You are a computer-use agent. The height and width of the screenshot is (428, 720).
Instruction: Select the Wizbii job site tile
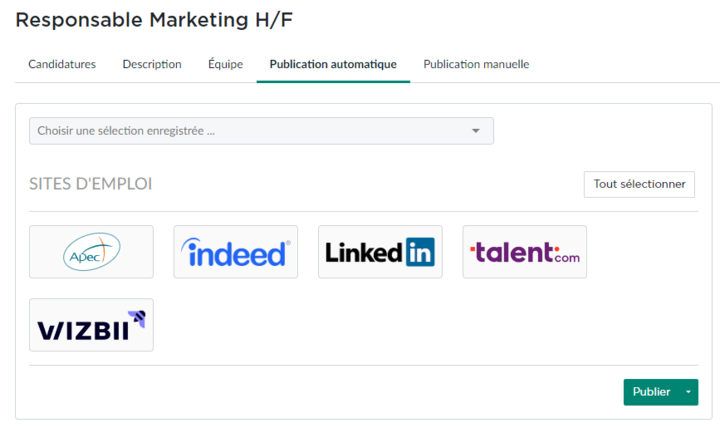[91, 325]
